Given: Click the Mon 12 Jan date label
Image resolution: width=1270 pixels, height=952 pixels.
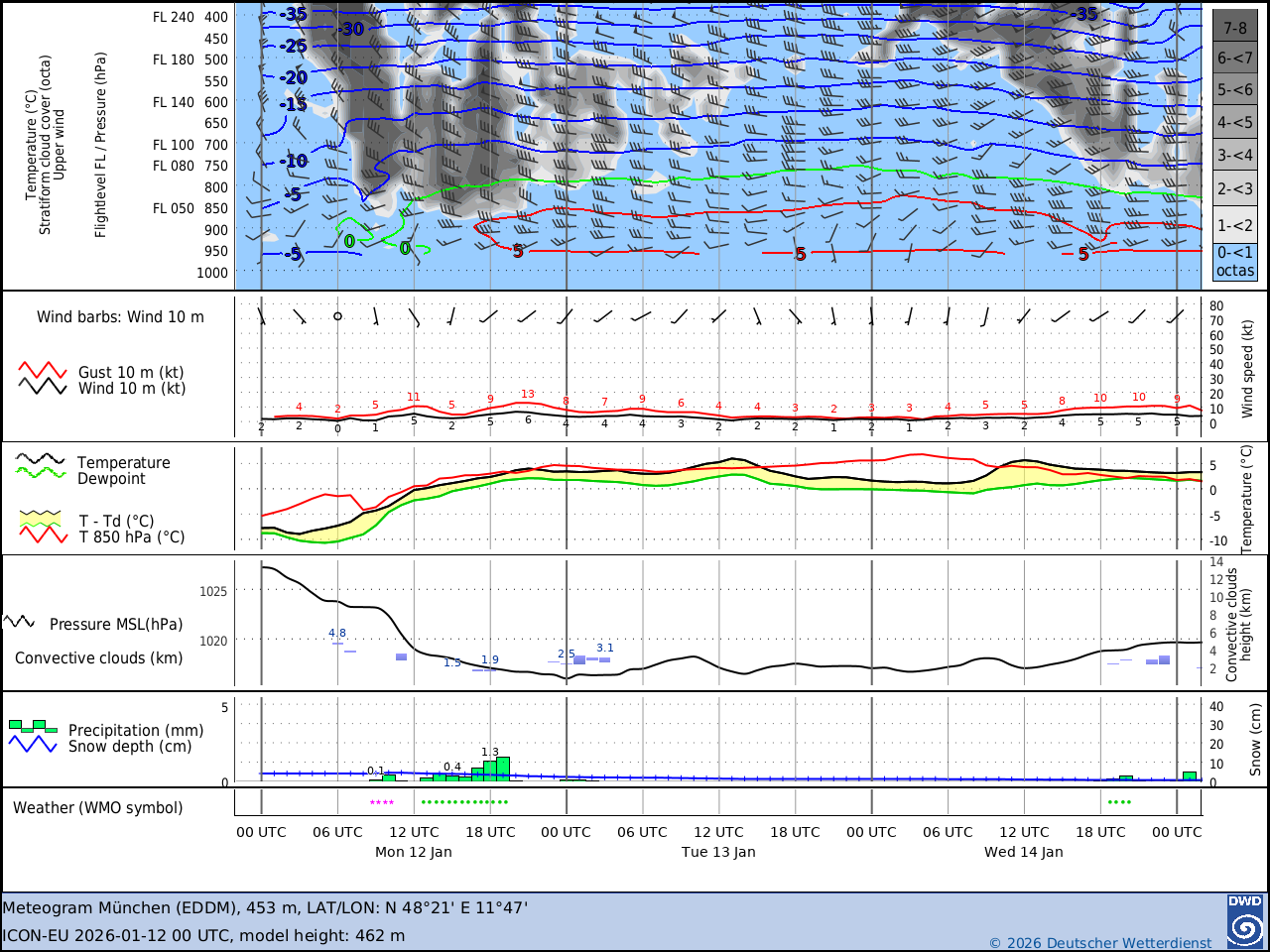Looking at the screenshot, I should coord(414,852).
